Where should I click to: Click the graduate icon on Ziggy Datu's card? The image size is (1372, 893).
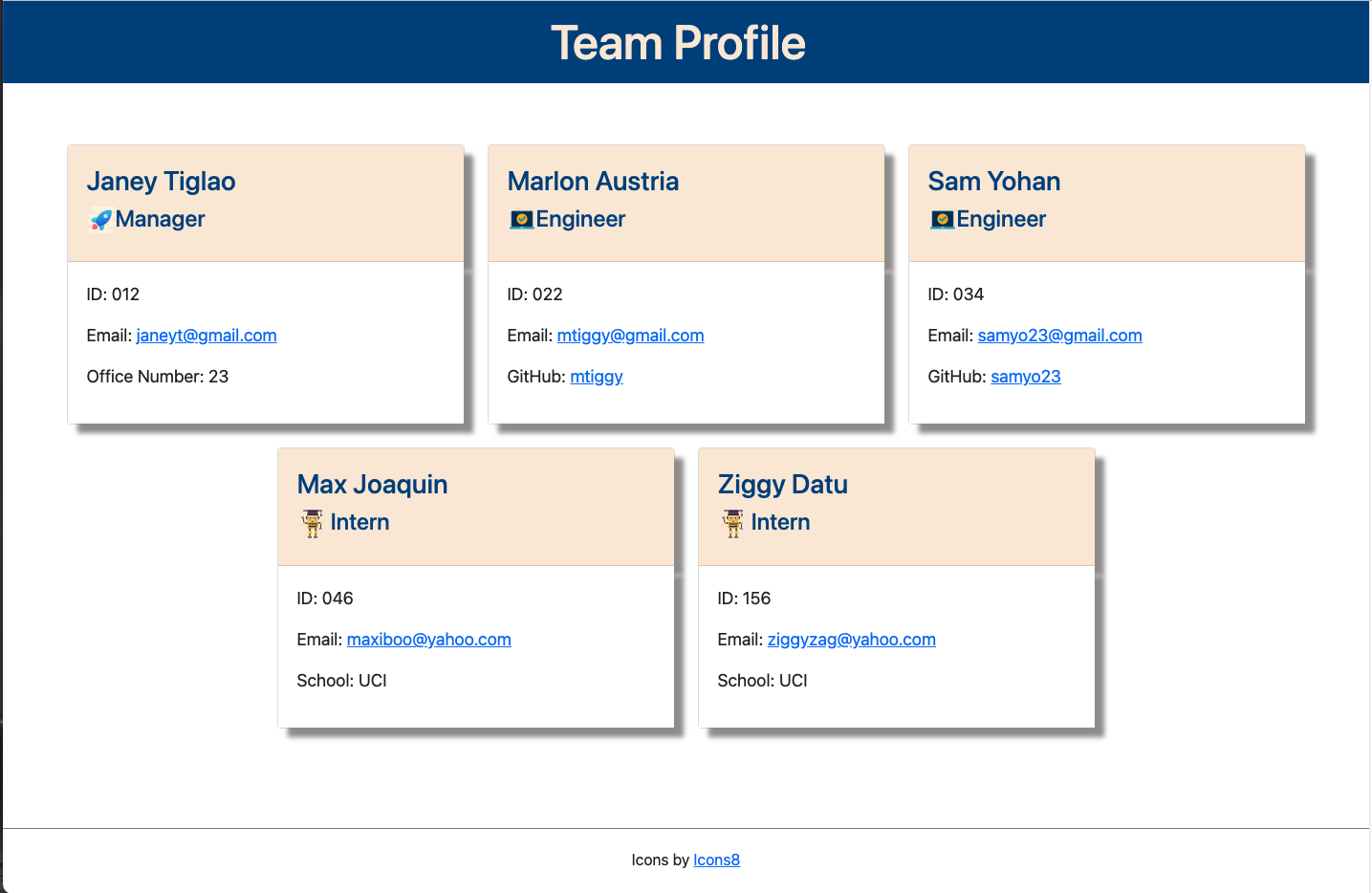coord(733,523)
